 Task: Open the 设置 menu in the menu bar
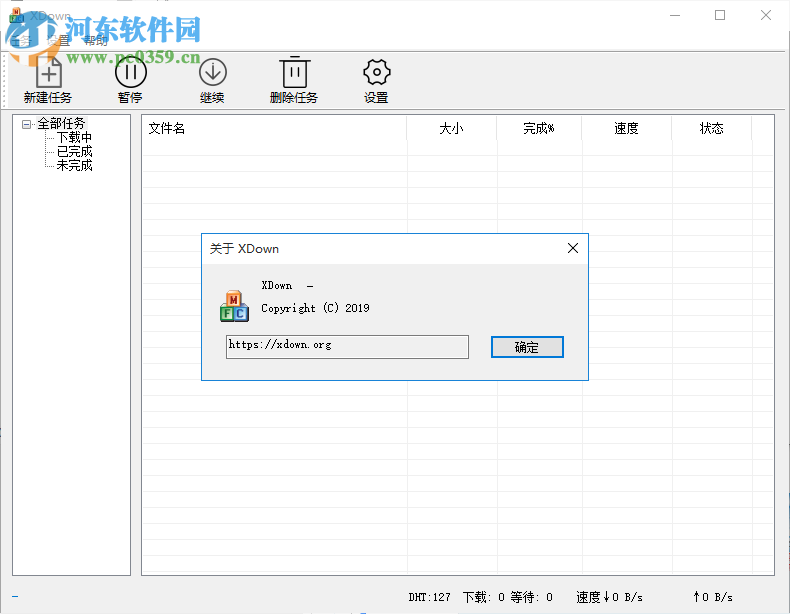tap(58, 40)
